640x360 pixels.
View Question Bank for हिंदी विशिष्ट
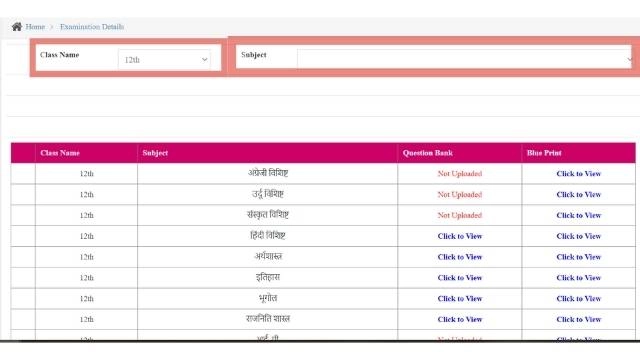click(460, 236)
